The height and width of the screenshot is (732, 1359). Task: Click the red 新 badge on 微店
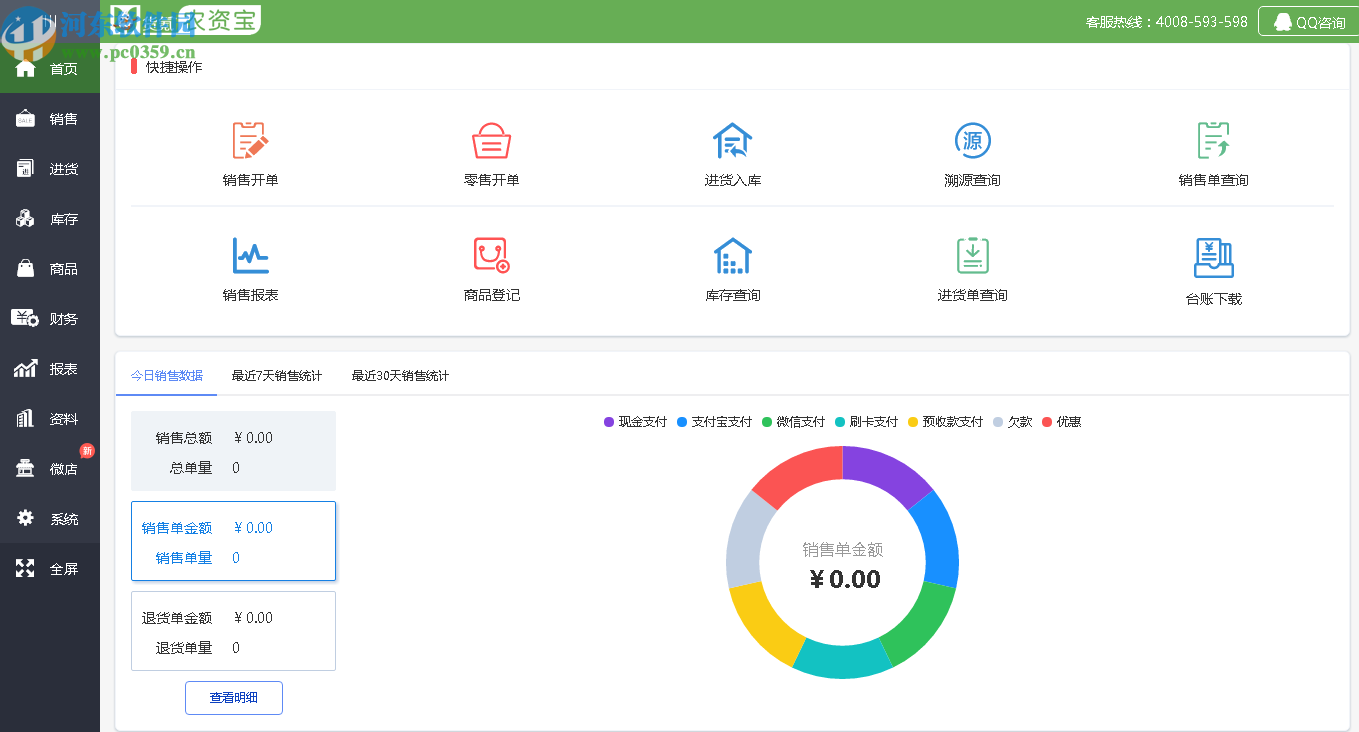coord(87,451)
